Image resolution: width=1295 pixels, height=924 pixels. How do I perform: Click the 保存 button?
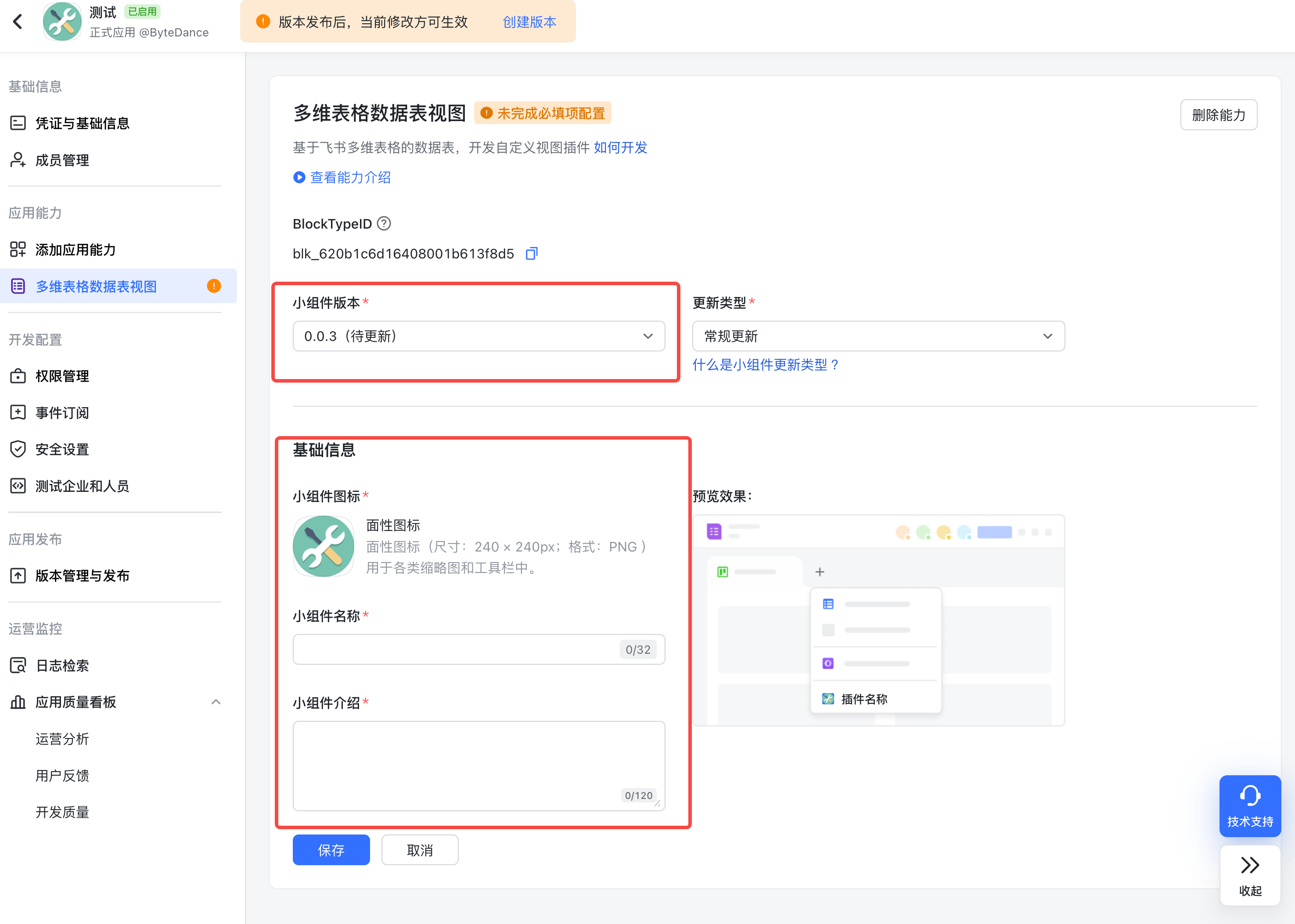click(331, 850)
